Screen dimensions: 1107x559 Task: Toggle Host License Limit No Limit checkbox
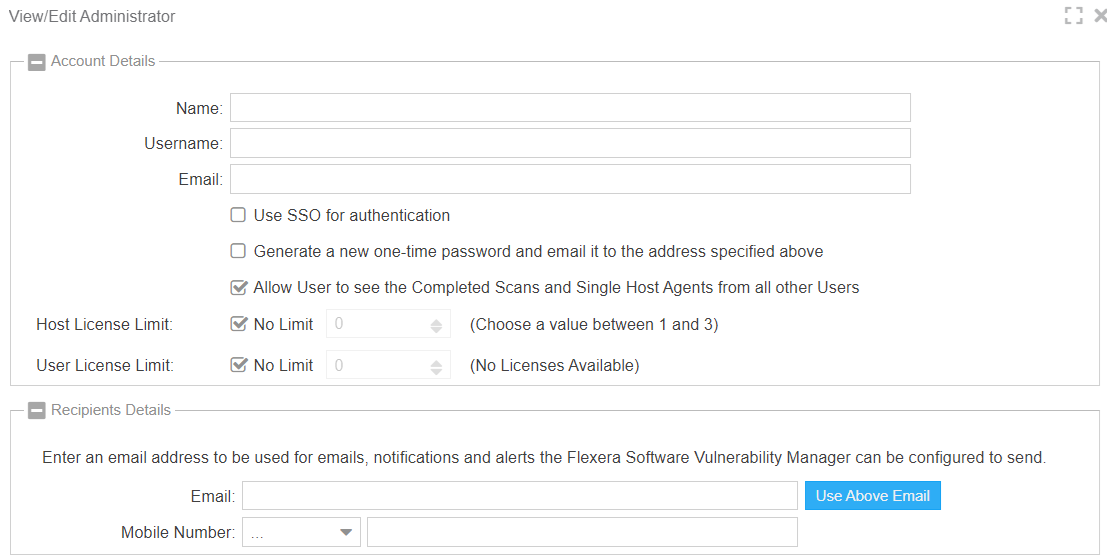point(238,324)
